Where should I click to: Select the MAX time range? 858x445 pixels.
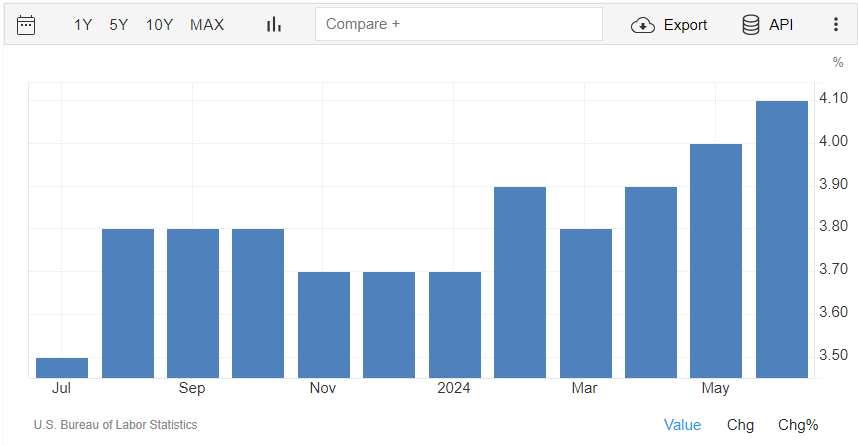[x=207, y=25]
